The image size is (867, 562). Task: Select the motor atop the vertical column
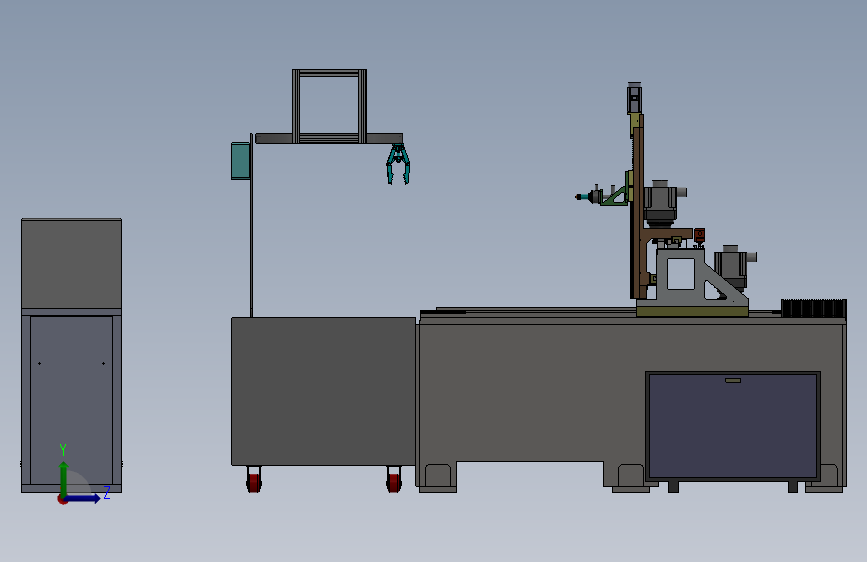[634, 98]
